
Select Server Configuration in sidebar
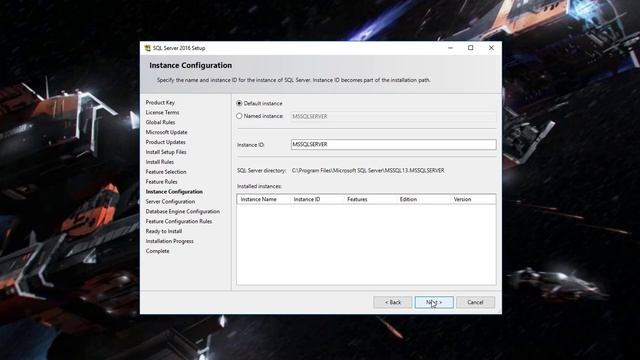pos(170,202)
